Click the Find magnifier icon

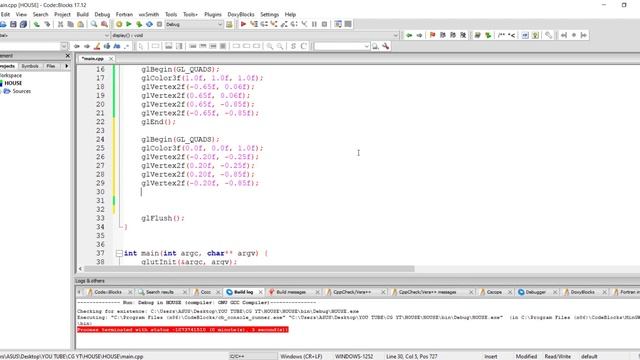pyautogui.click(x=94, y=24)
